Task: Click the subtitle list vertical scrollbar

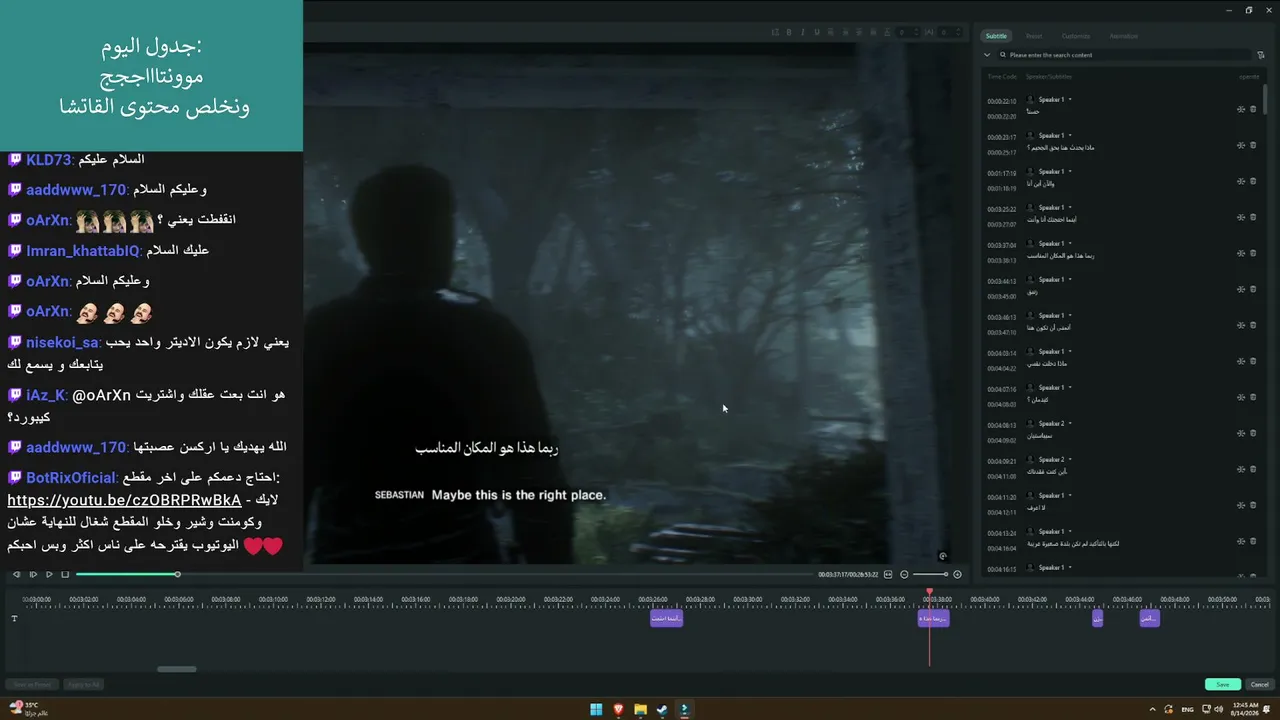Action: pyautogui.click(x=1265, y=100)
